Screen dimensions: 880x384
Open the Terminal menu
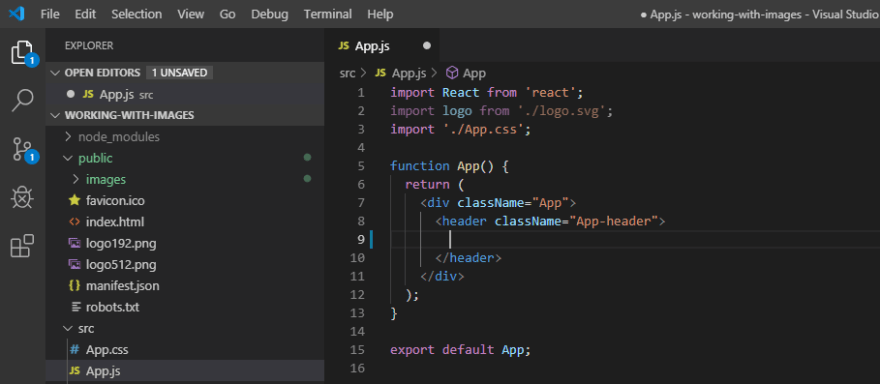coord(328,14)
